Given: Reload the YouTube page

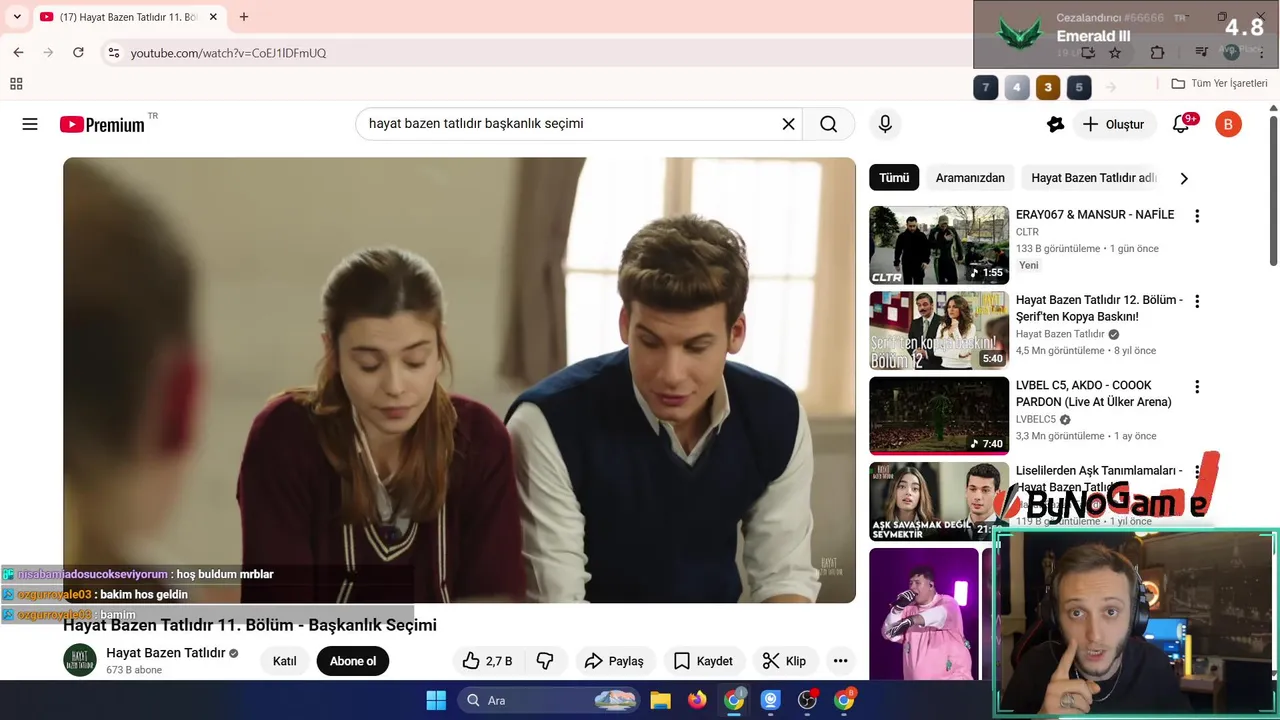Looking at the screenshot, I should pyautogui.click(x=78, y=52).
